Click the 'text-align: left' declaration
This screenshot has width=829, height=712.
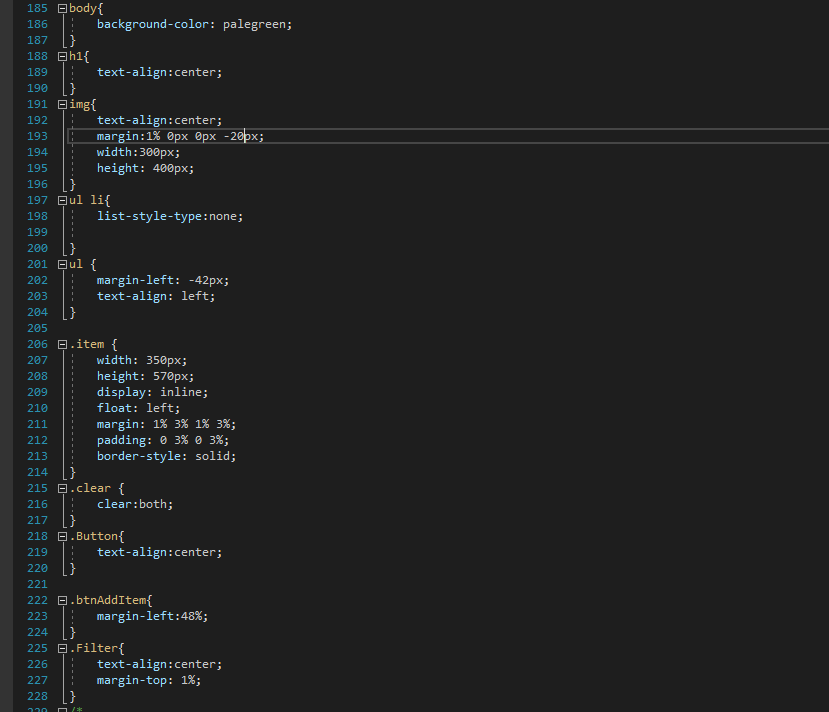pyautogui.click(x=153, y=297)
